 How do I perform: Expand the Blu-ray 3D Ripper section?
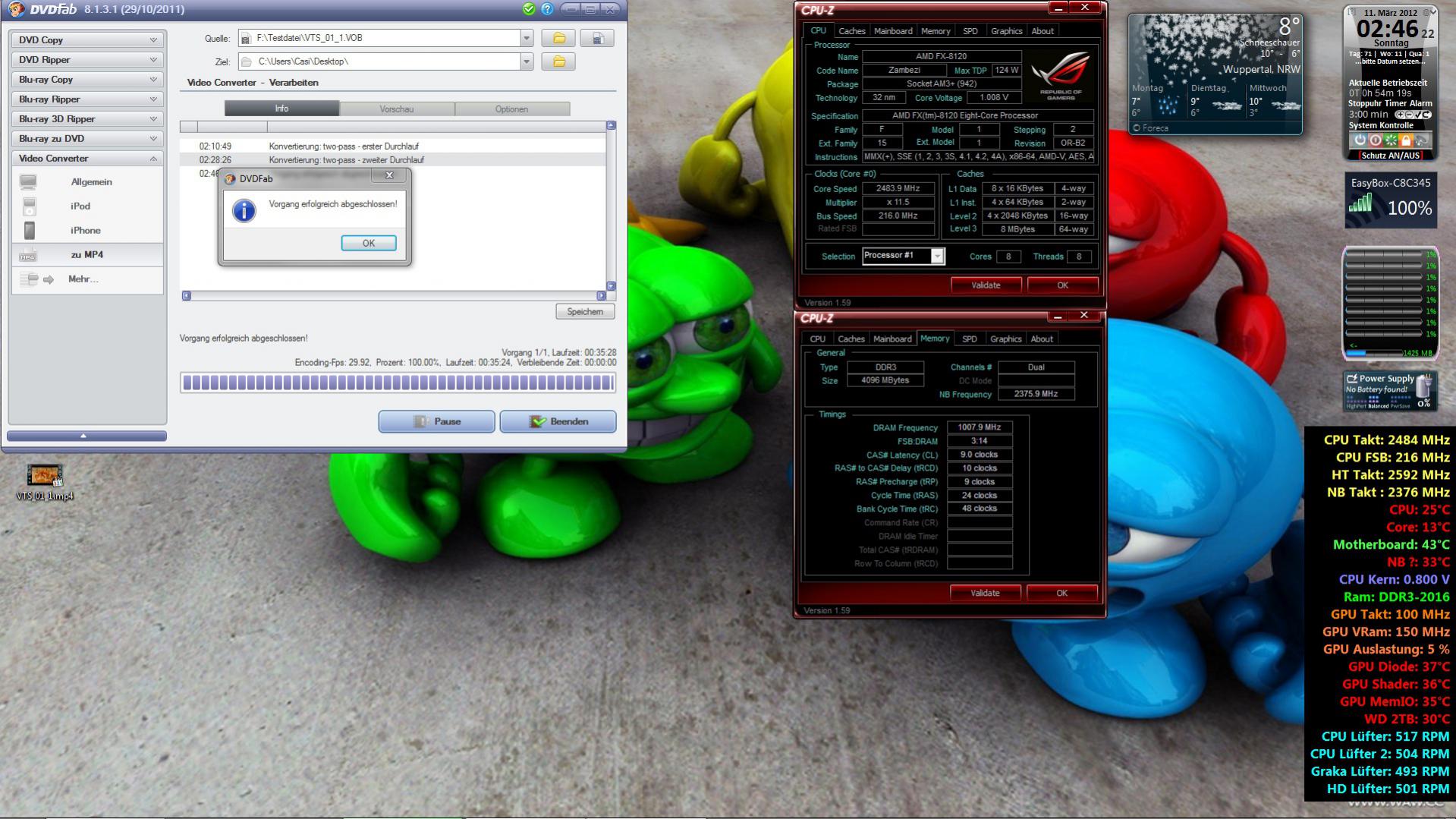click(x=87, y=119)
